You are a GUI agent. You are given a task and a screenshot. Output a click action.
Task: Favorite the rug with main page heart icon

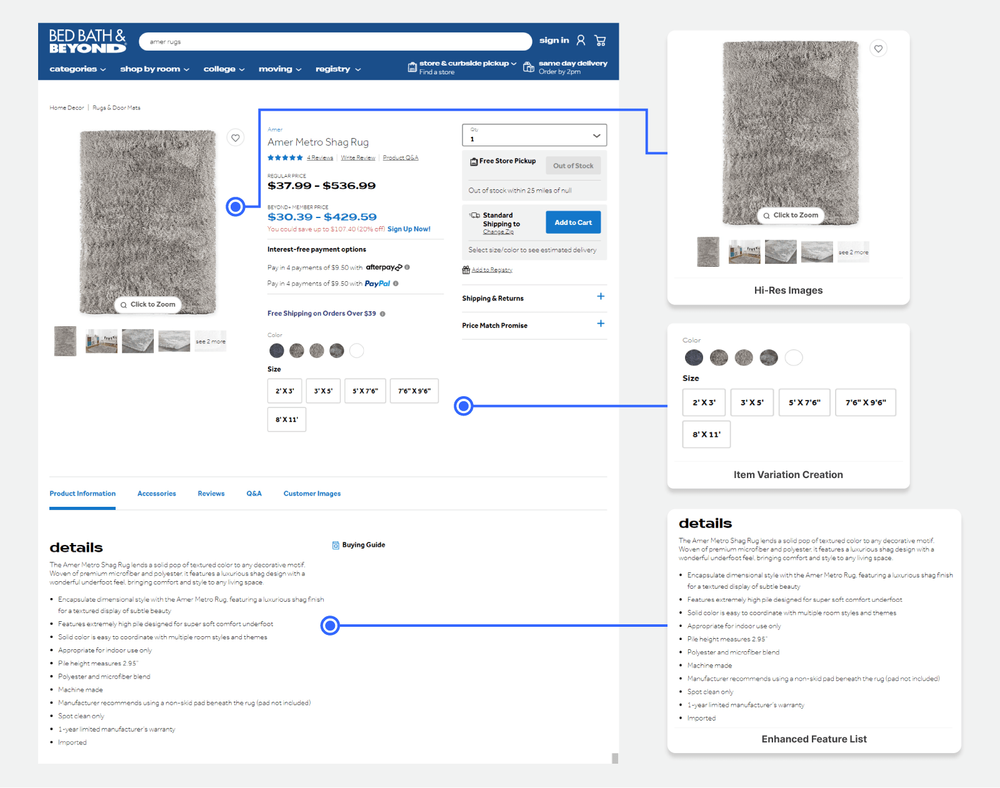click(x=235, y=138)
